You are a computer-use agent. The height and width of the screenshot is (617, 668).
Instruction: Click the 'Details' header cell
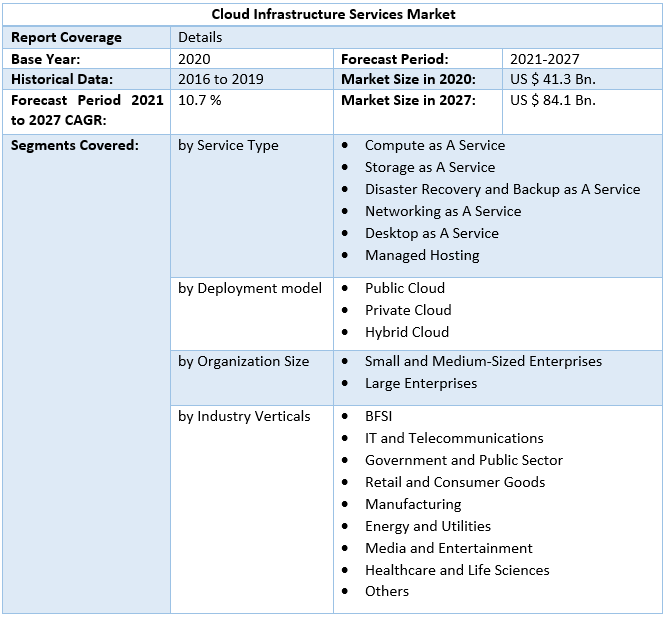click(x=200, y=37)
